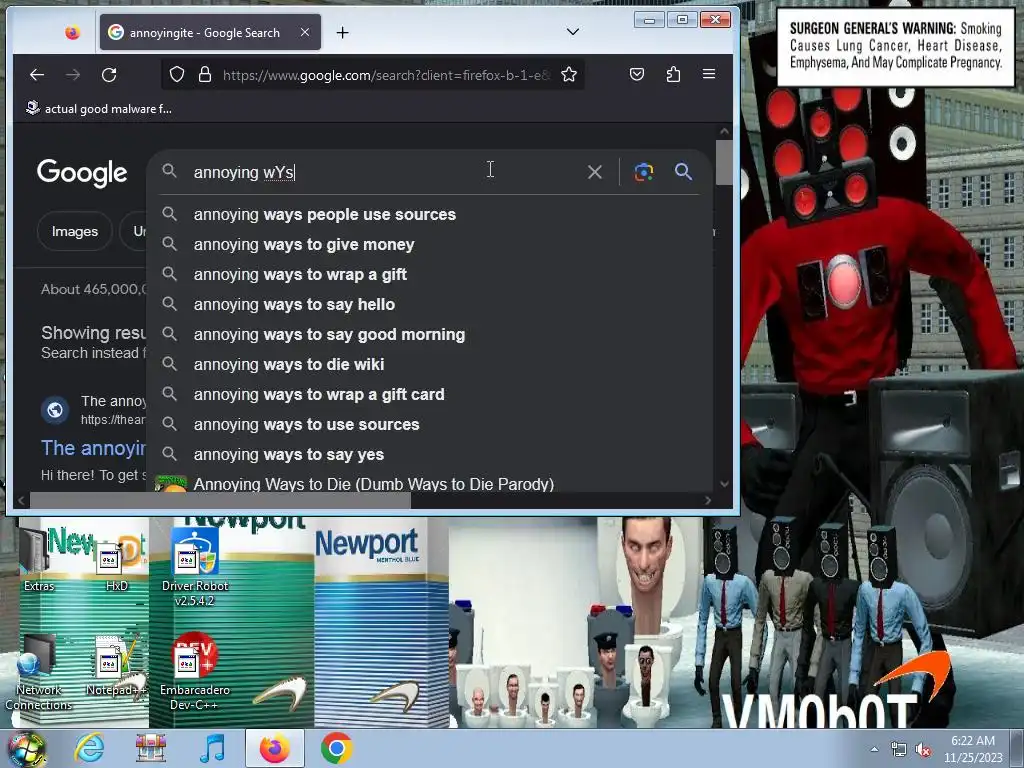Open the Firefox hamburger application menu
This screenshot has width=1024, height=768.
709,74
